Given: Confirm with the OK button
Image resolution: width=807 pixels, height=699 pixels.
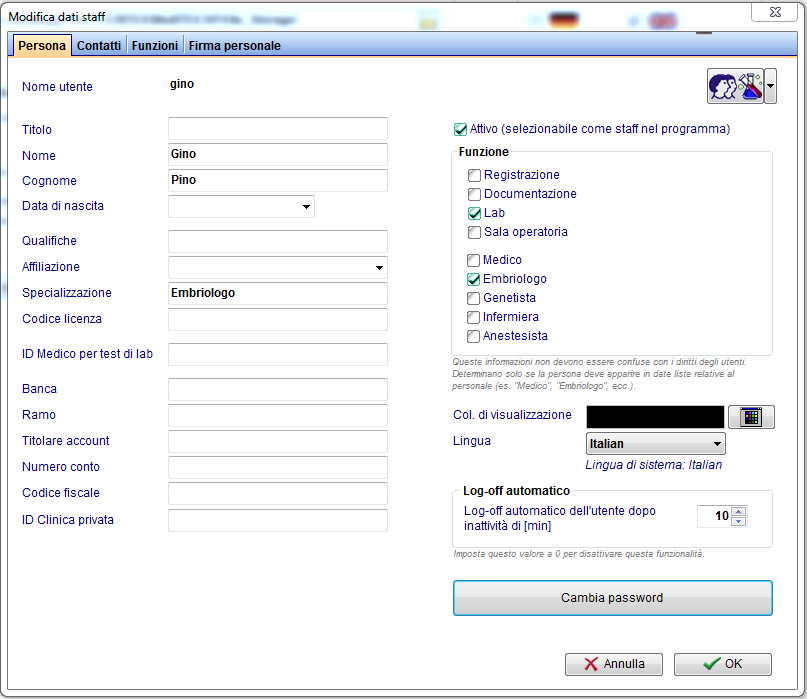Looking at the screenshot, I should [x=723, y=664].
